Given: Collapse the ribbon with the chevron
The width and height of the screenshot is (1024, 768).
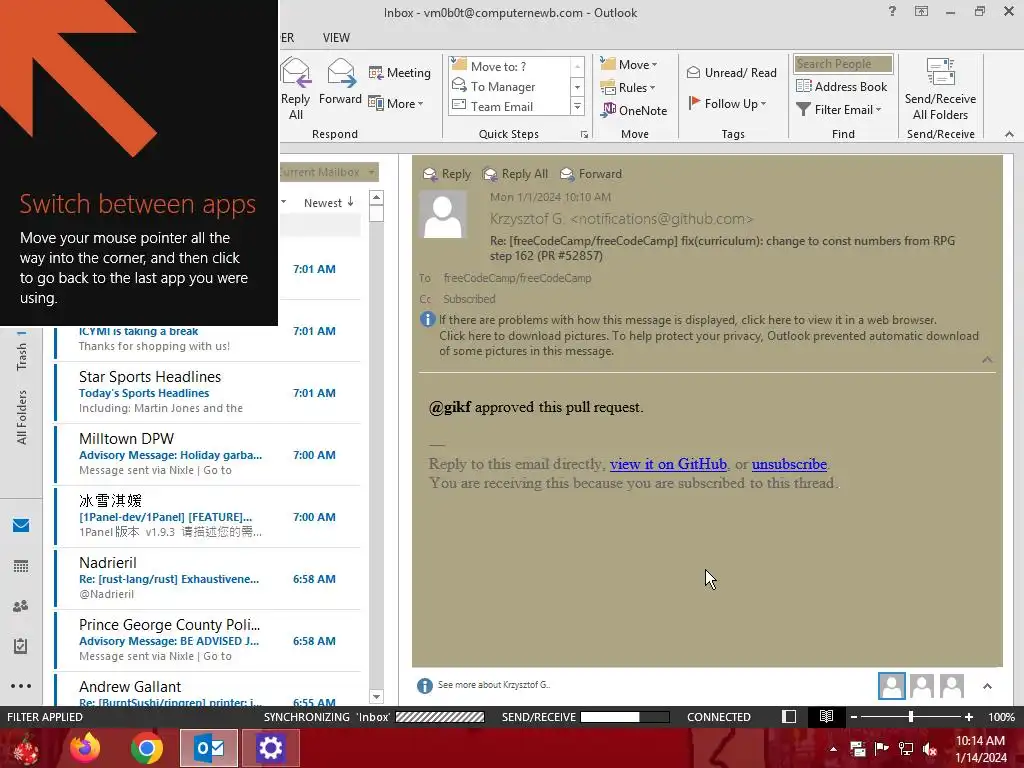Looking at the screenshot, I should 1009,134.
